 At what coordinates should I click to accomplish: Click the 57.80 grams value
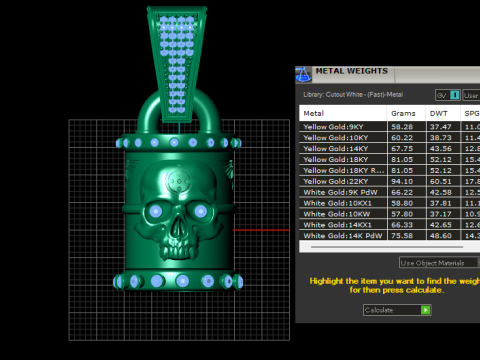coord(402,214)
